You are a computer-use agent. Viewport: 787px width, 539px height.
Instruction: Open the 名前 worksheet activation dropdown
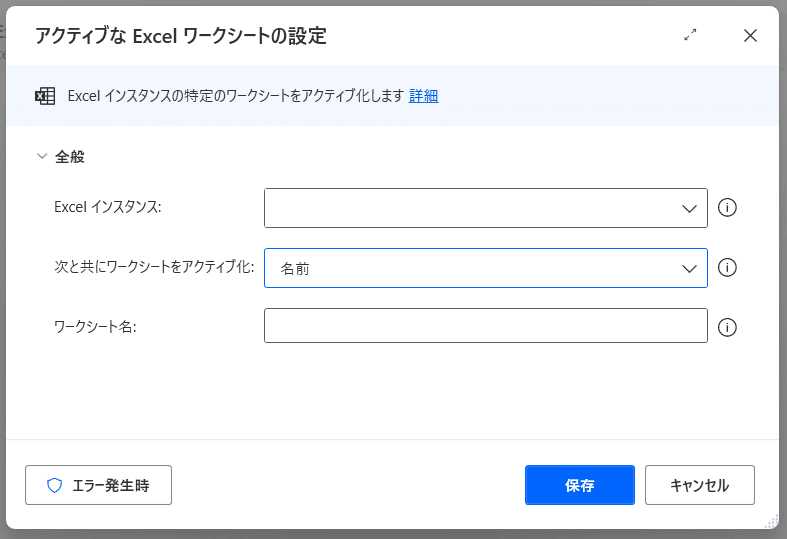(x=472, y=268)
